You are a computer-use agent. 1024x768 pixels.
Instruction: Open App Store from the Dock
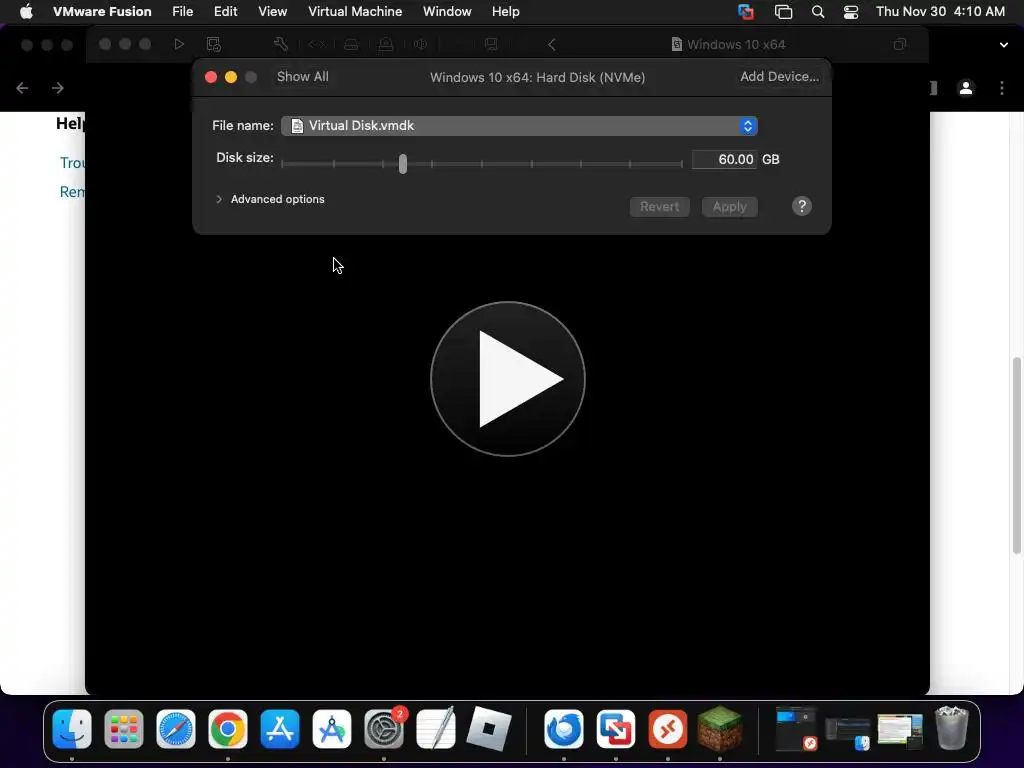(x=280, y=728)
